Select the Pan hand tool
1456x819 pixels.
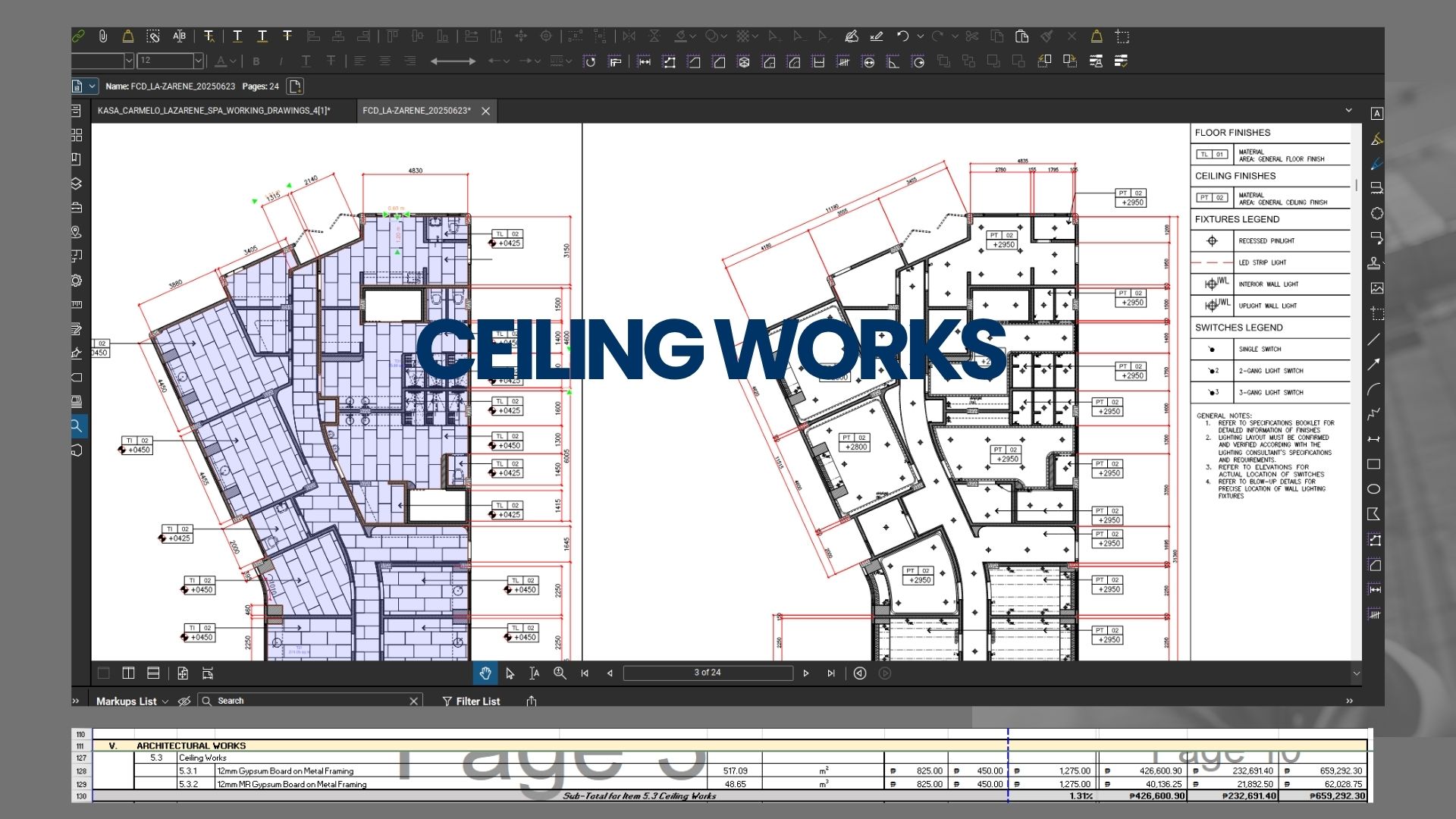point(485,673)
